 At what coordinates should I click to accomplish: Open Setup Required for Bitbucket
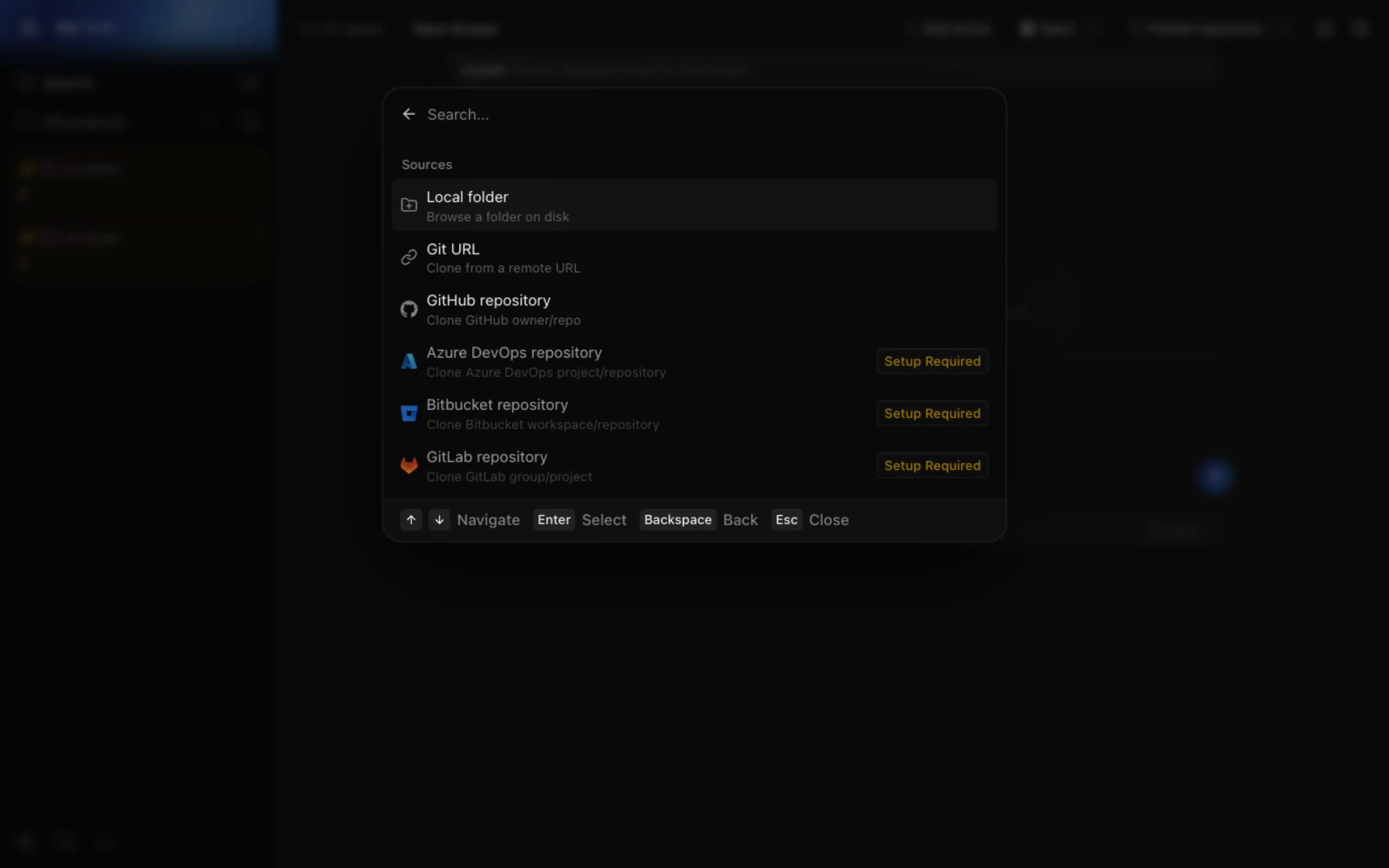click(932, 413)
